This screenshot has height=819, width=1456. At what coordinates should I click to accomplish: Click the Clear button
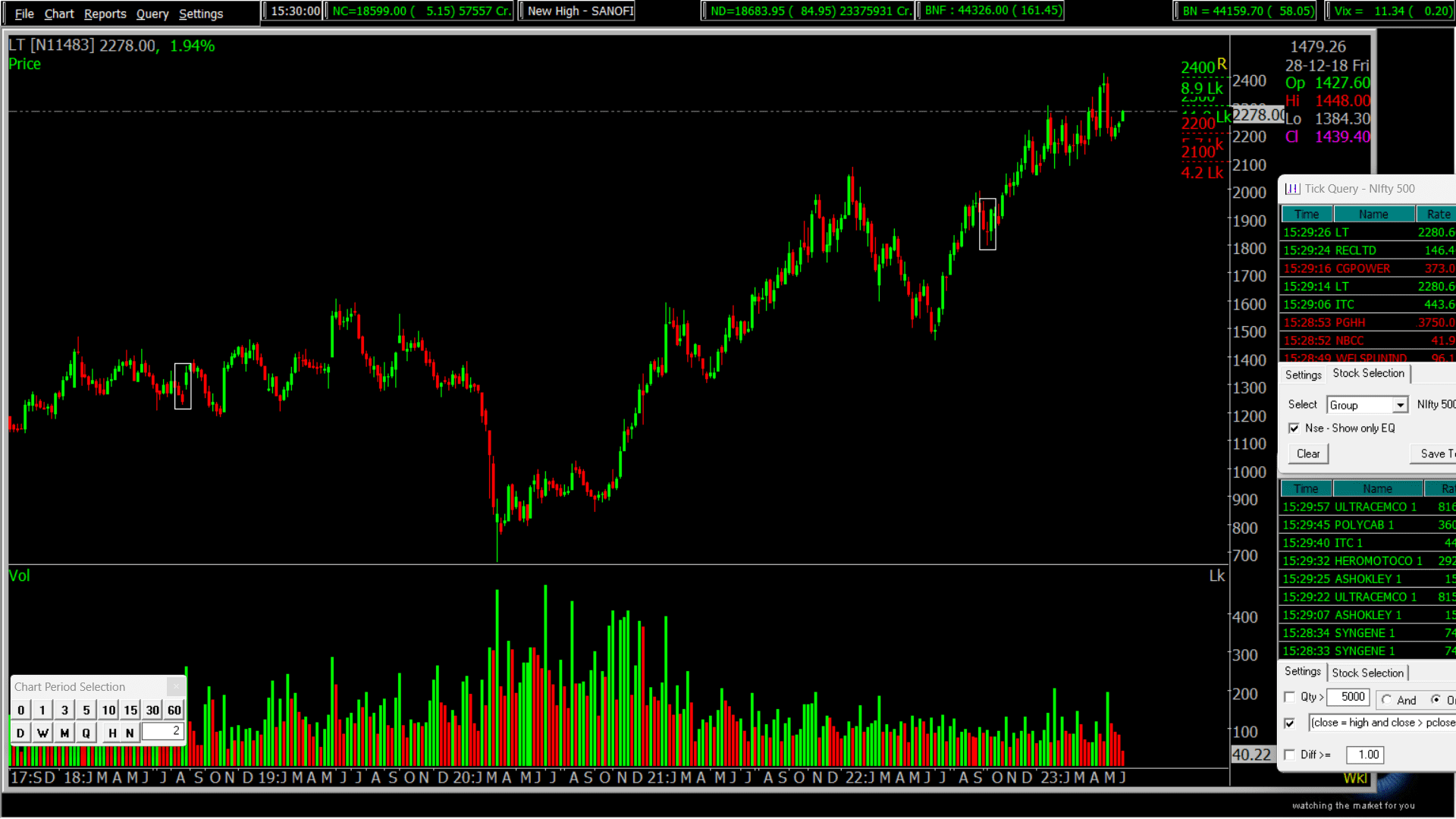(1307, 453)
